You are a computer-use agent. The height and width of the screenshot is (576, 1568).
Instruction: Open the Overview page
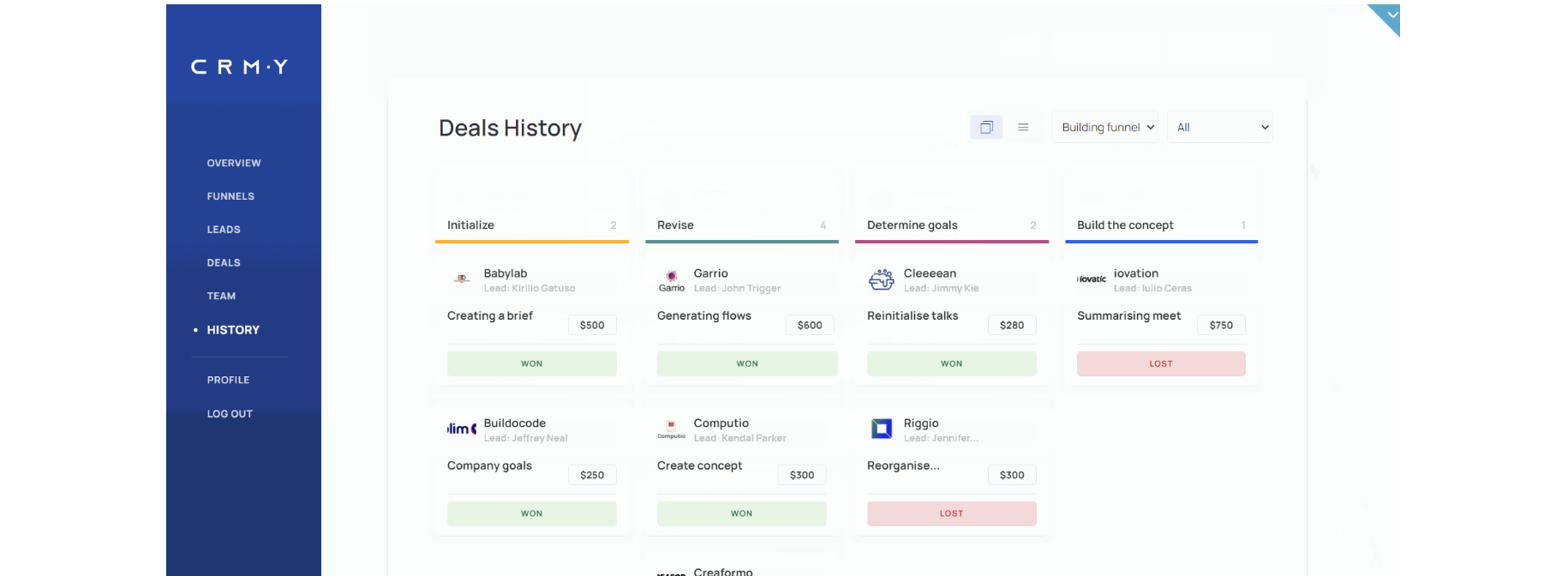pyautogui.click(x=234, y=163)
